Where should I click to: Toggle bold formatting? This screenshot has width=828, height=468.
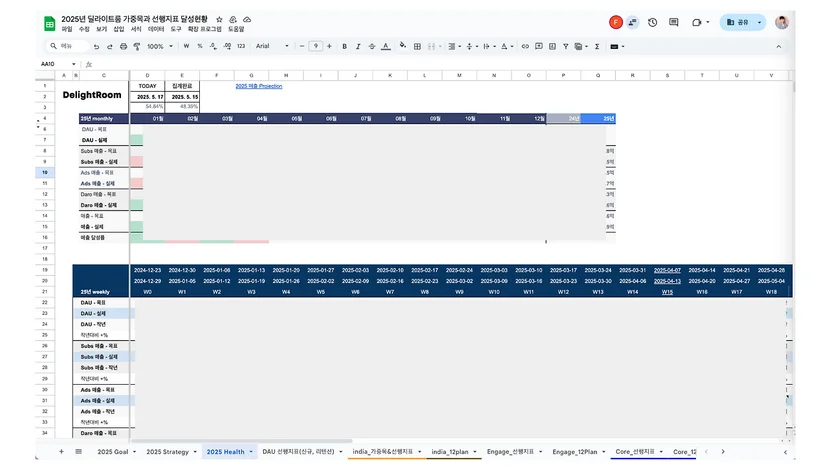(344, 46)
